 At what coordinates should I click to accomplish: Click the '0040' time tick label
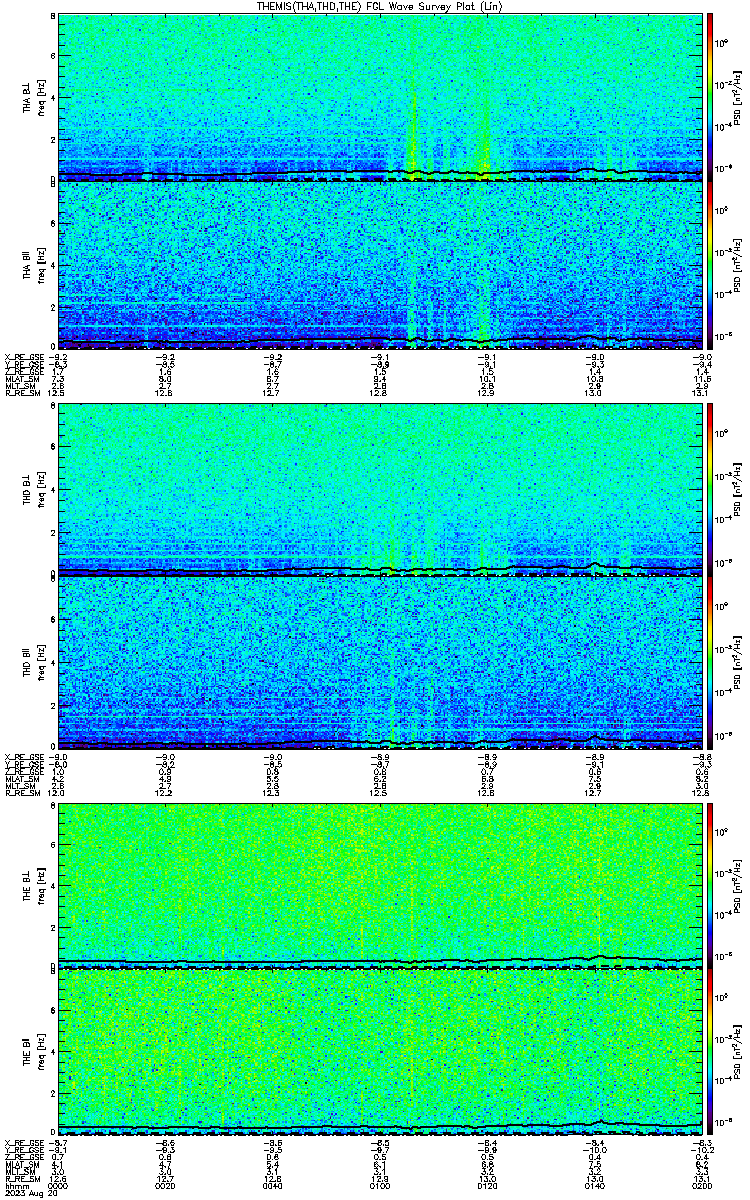click(x=272, y=1186)
